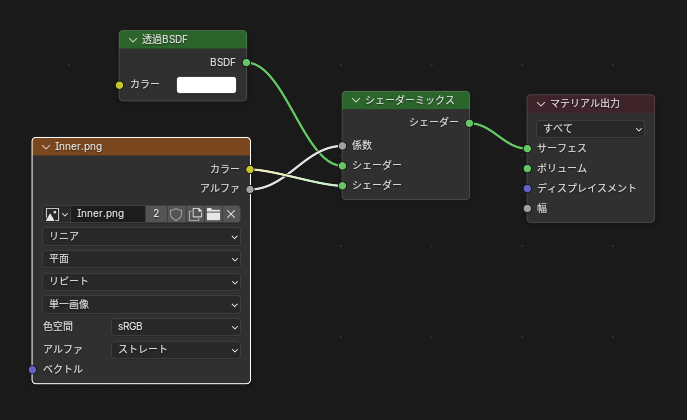The height and width of the screenshot is (420, 687).
Task: Collapse the Inner.png image texture node
Action: (46, 147)
